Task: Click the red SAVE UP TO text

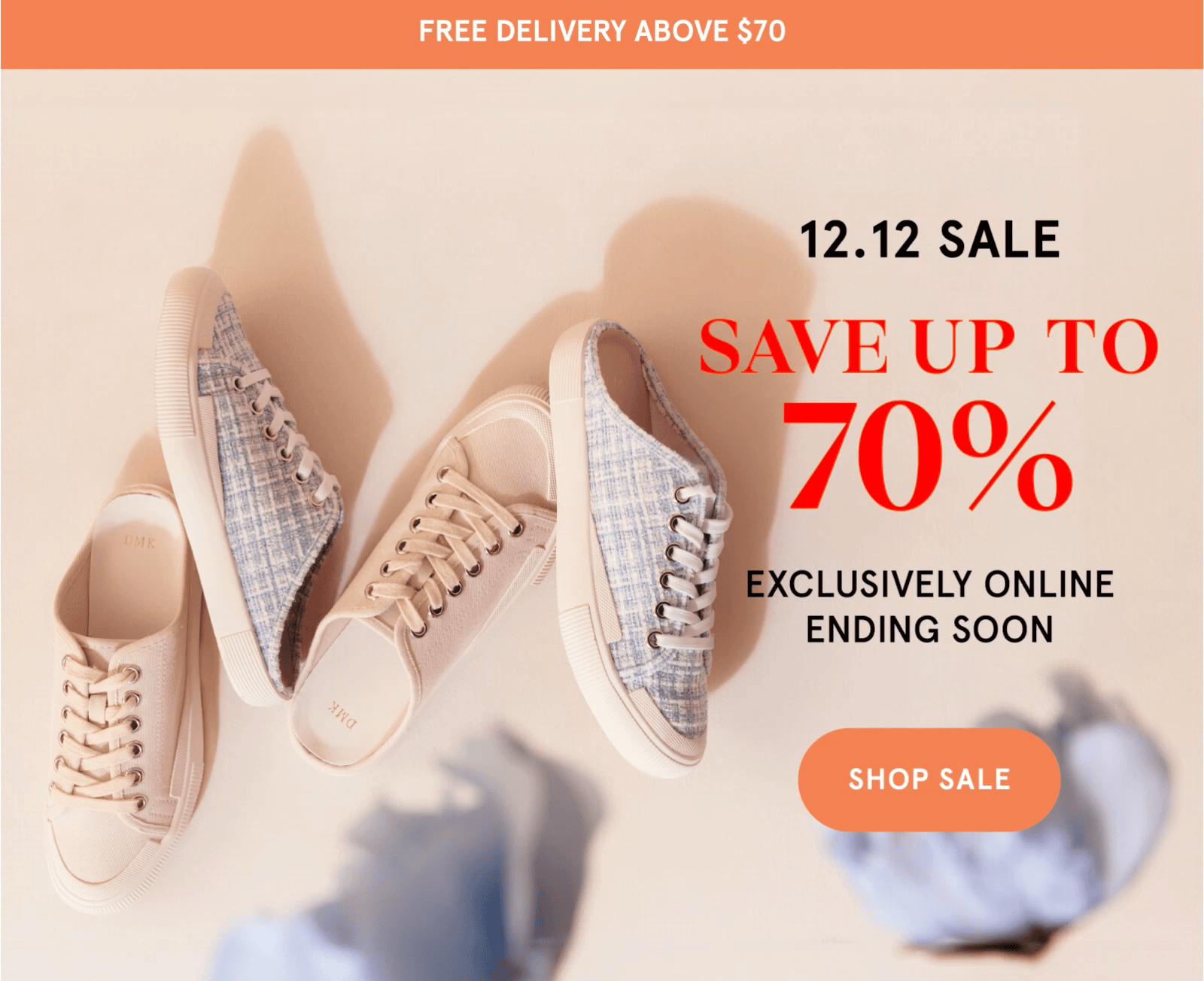Action: click(x=929, y=346)
